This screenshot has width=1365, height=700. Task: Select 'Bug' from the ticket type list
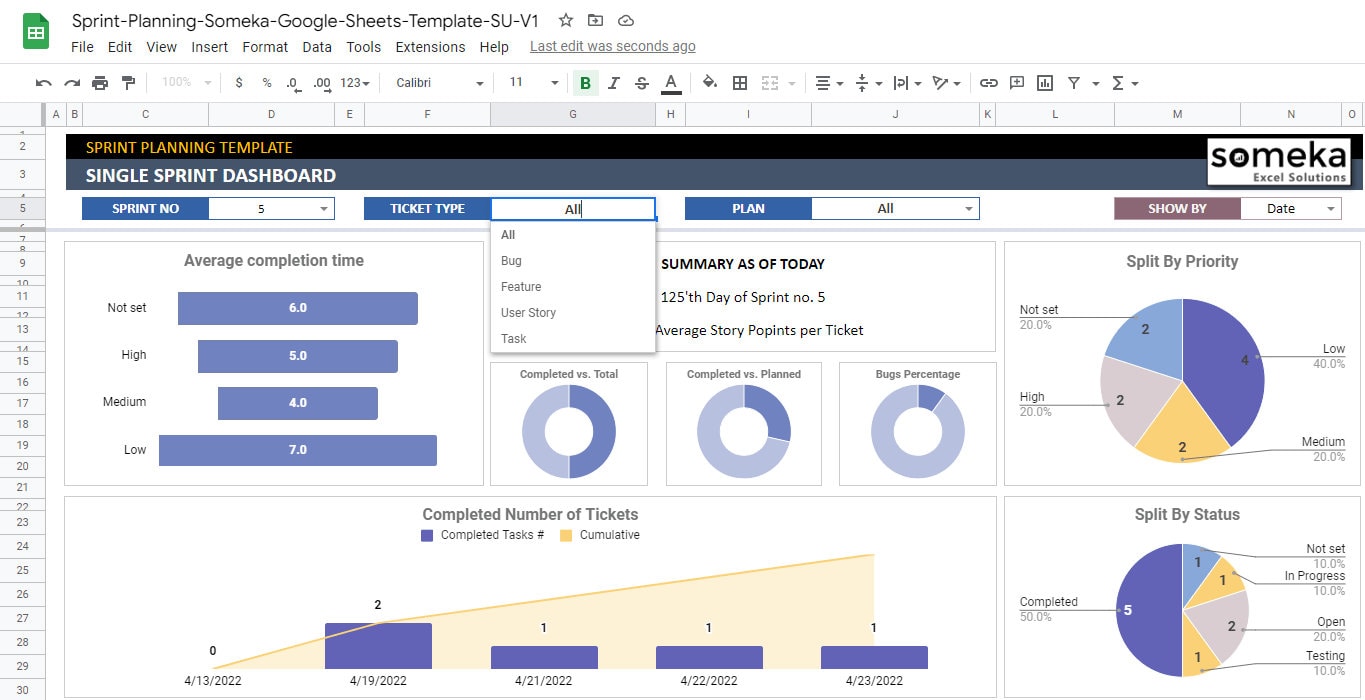[x=511, y=260]
